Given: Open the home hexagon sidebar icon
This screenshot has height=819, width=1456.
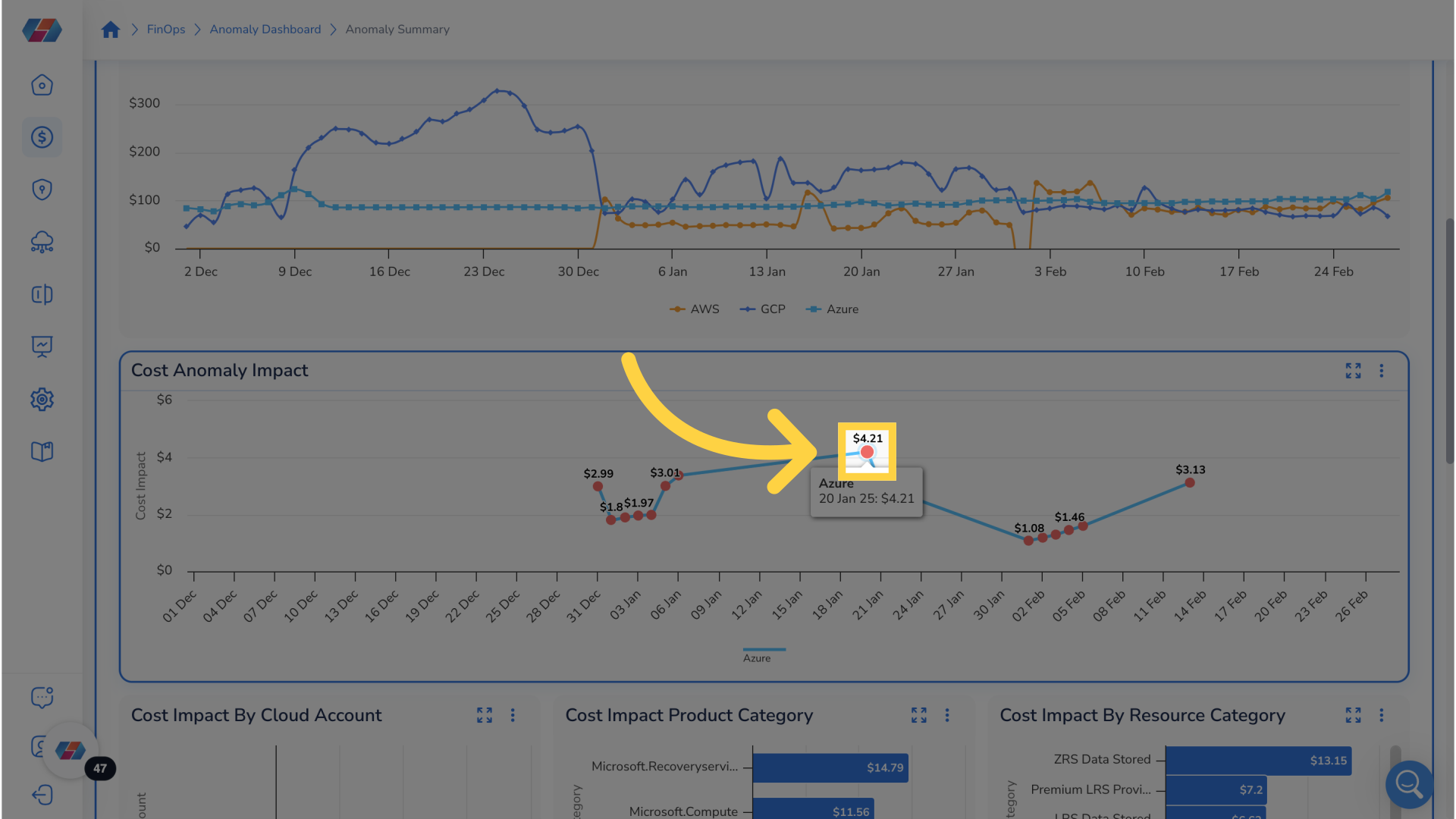Looking at the screenshot, I should pyautogui.click(x=42, y=85).
